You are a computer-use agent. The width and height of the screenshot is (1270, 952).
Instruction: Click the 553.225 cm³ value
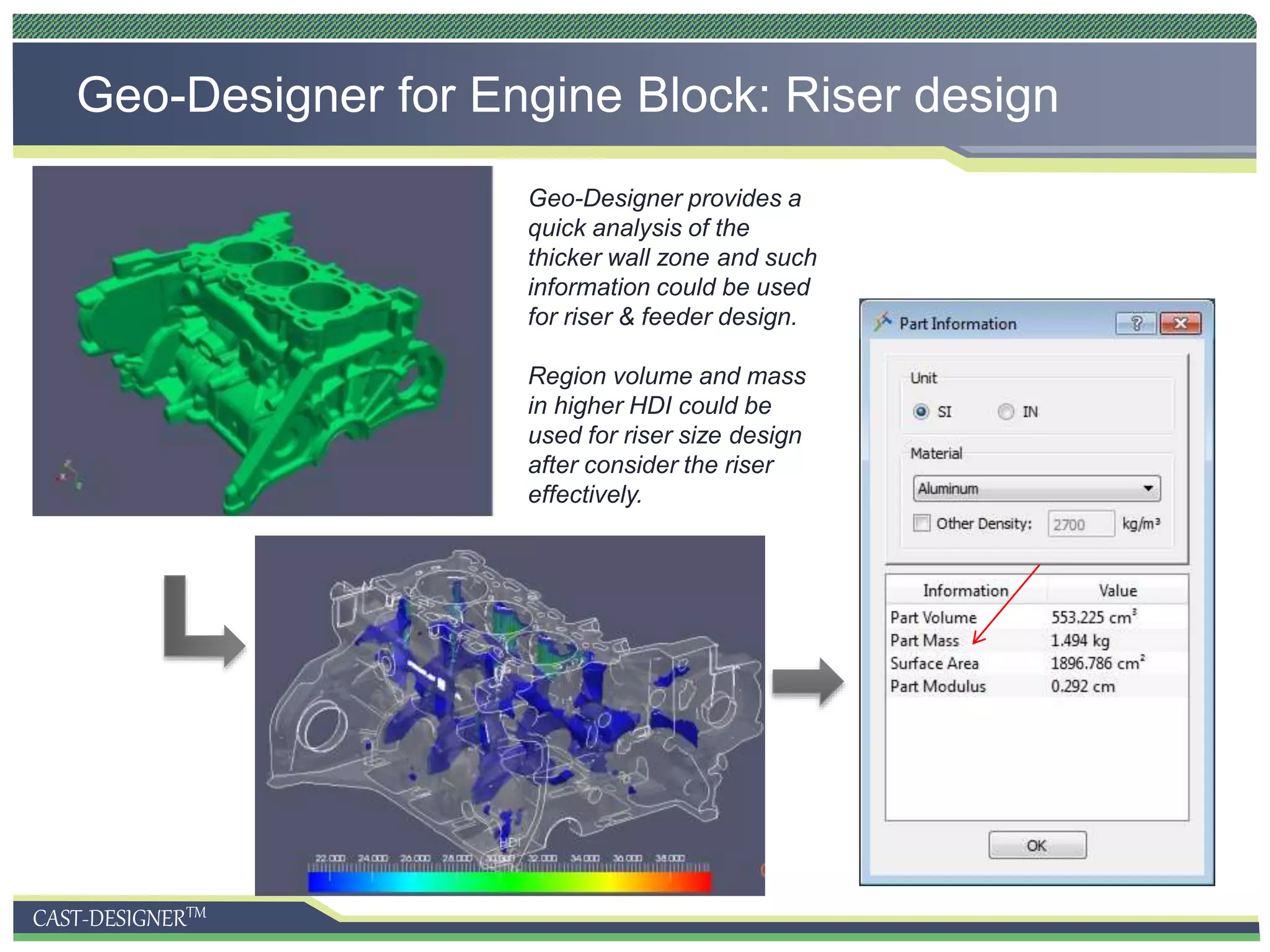point(1094,617)
